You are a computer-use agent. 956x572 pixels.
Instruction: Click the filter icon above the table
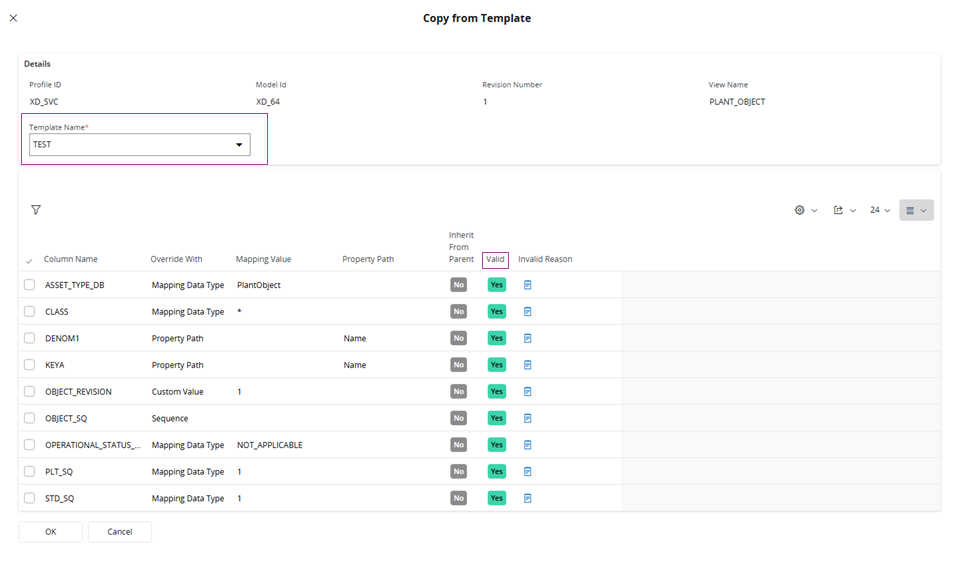click(x=36, y=210)
